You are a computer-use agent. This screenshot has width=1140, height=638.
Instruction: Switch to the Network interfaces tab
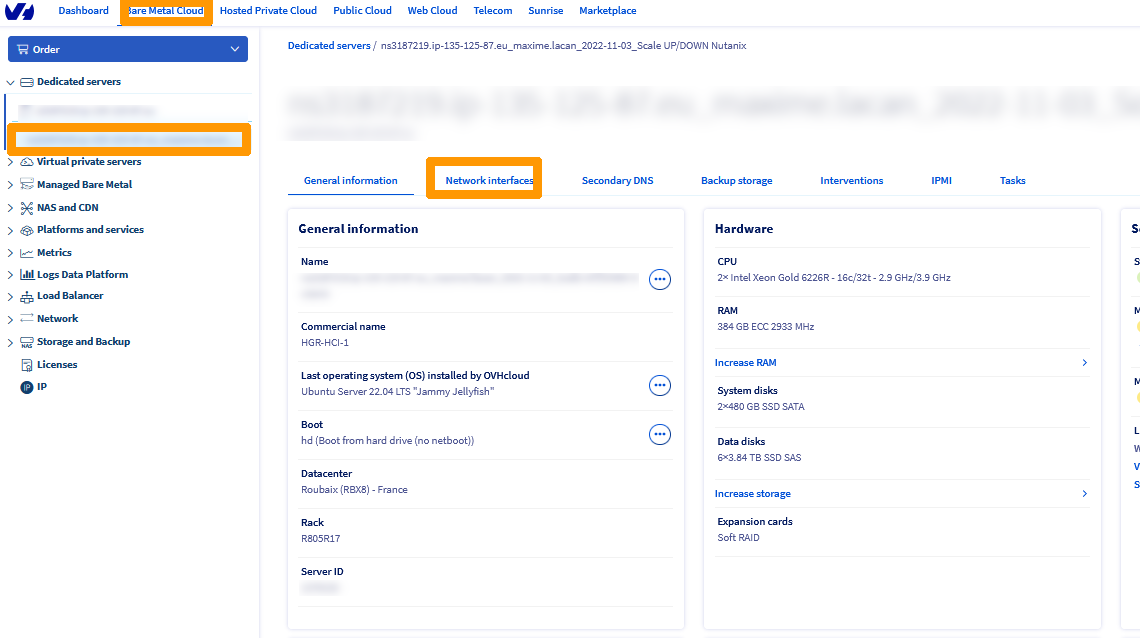click(489, 181)
